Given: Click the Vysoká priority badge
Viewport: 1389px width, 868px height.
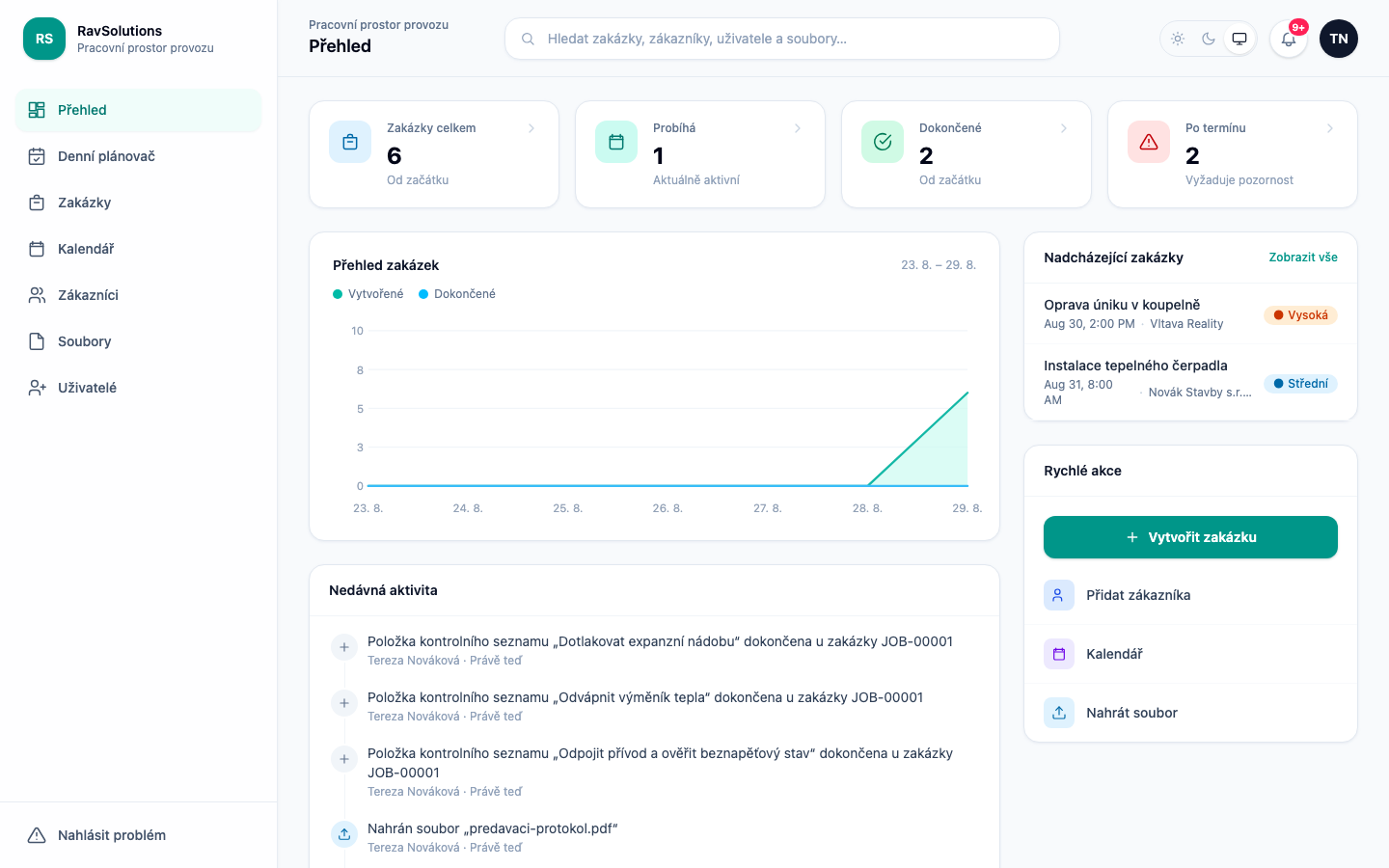Looking at the screenshot, I should (1300, 315).
